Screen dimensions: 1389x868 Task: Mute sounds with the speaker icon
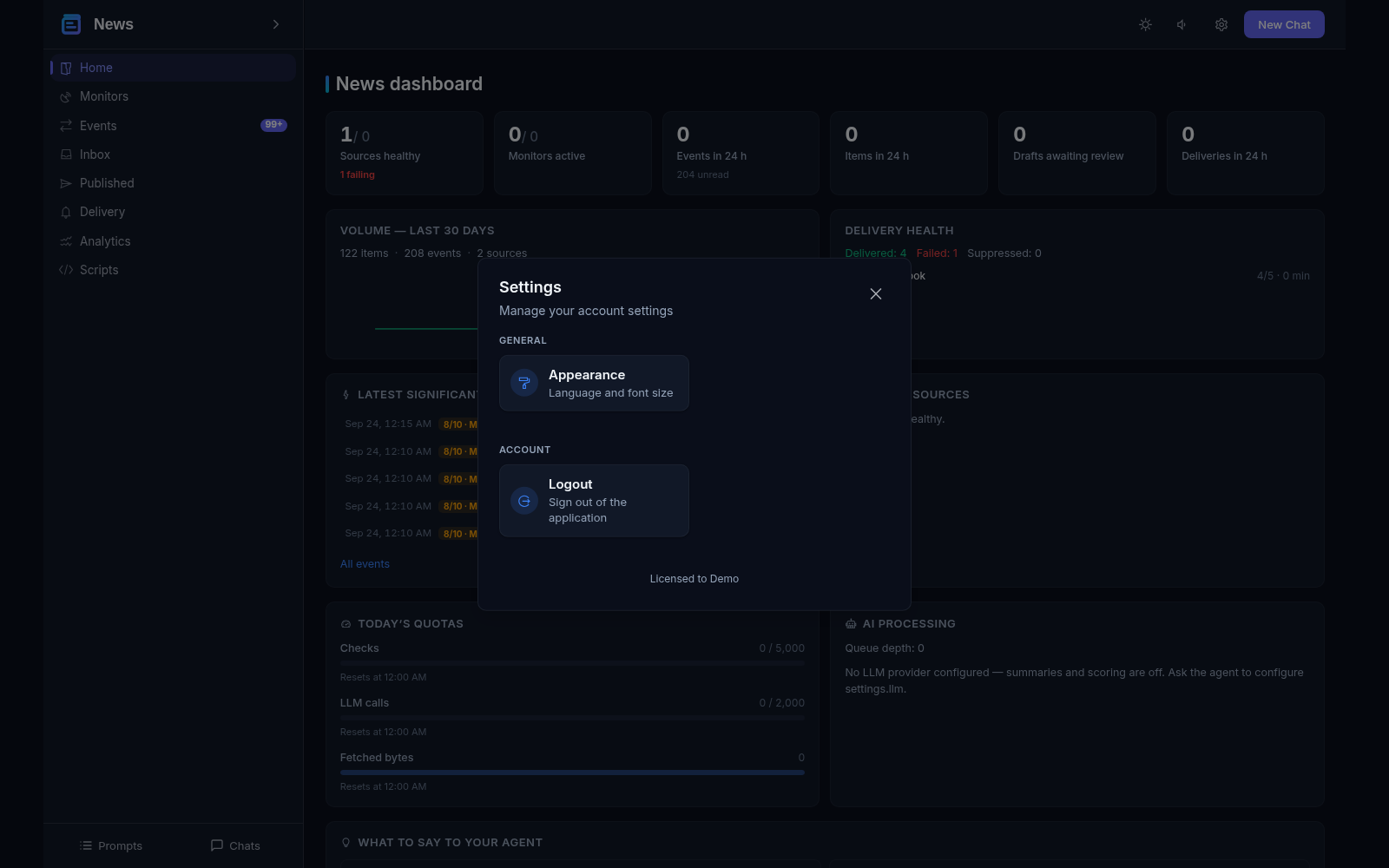click(1182, 24)
